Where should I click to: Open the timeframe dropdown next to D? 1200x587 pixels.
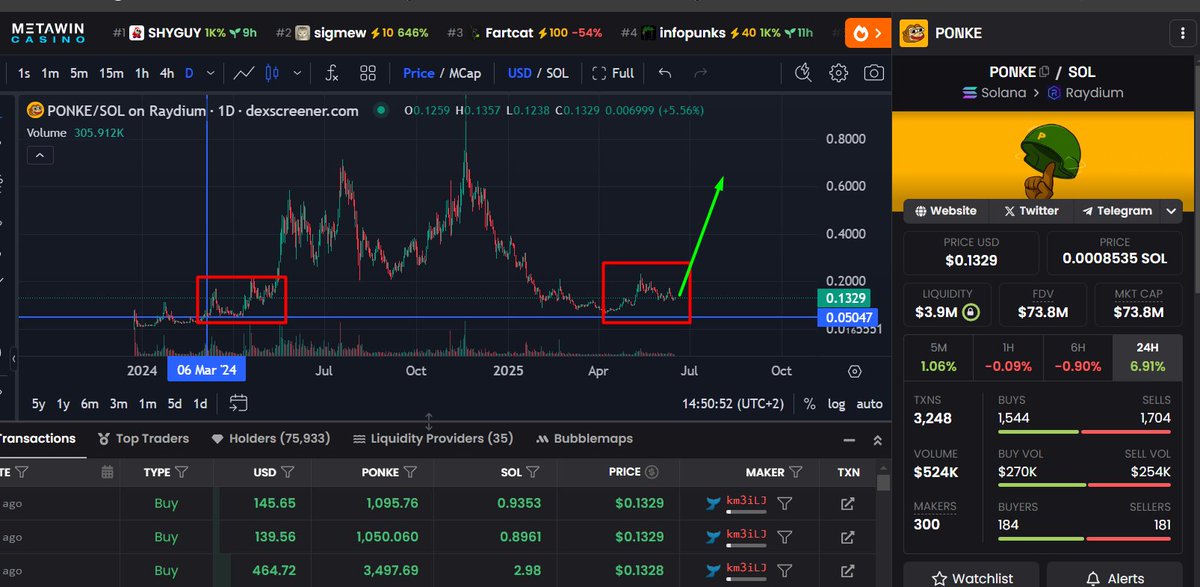tap(211, 73)
